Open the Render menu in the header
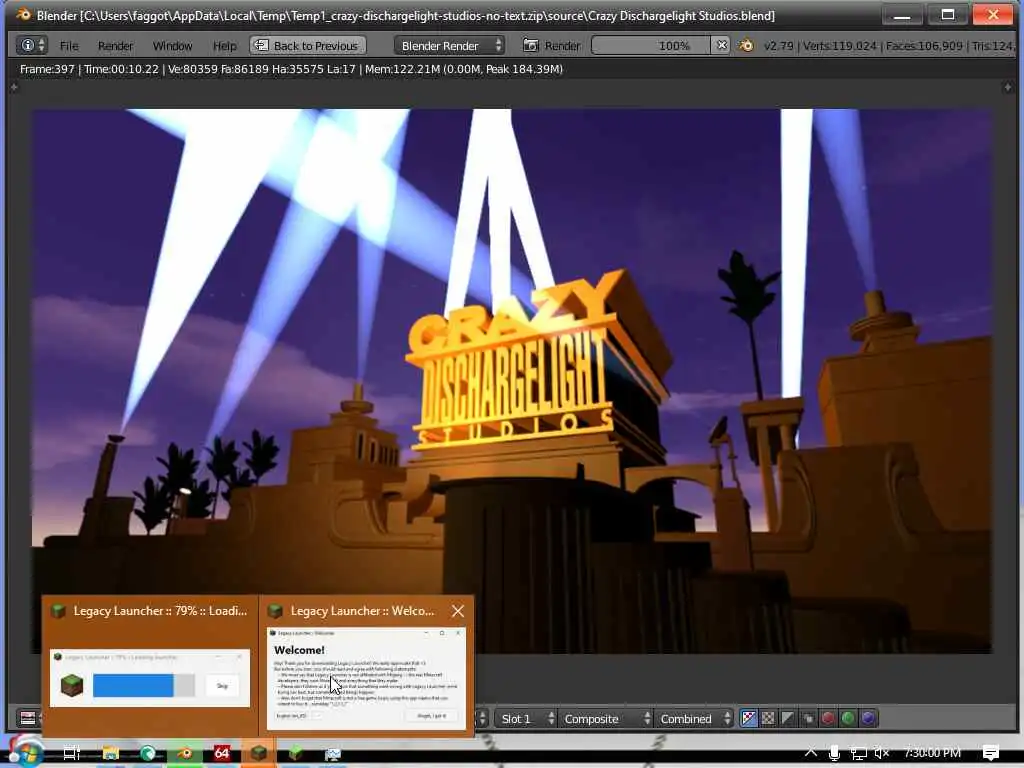Image resolution: width=1024 pixels, height=768 pixels. [116, 46]
